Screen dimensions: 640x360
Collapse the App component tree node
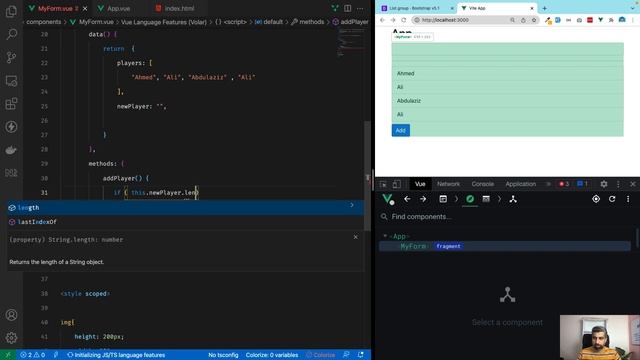click(384, 236)
